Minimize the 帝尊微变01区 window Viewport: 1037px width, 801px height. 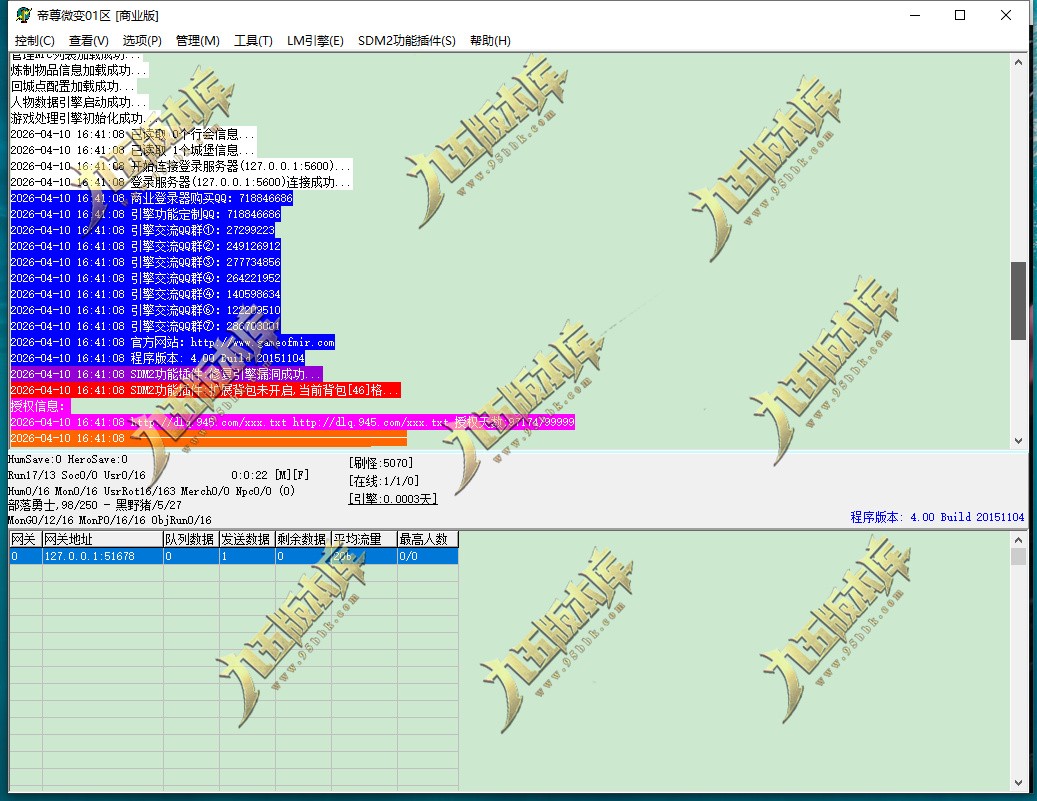pos(915,15)
